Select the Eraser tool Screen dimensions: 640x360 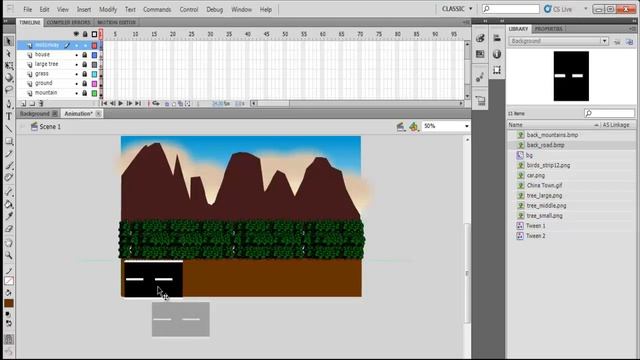point(9,229)
